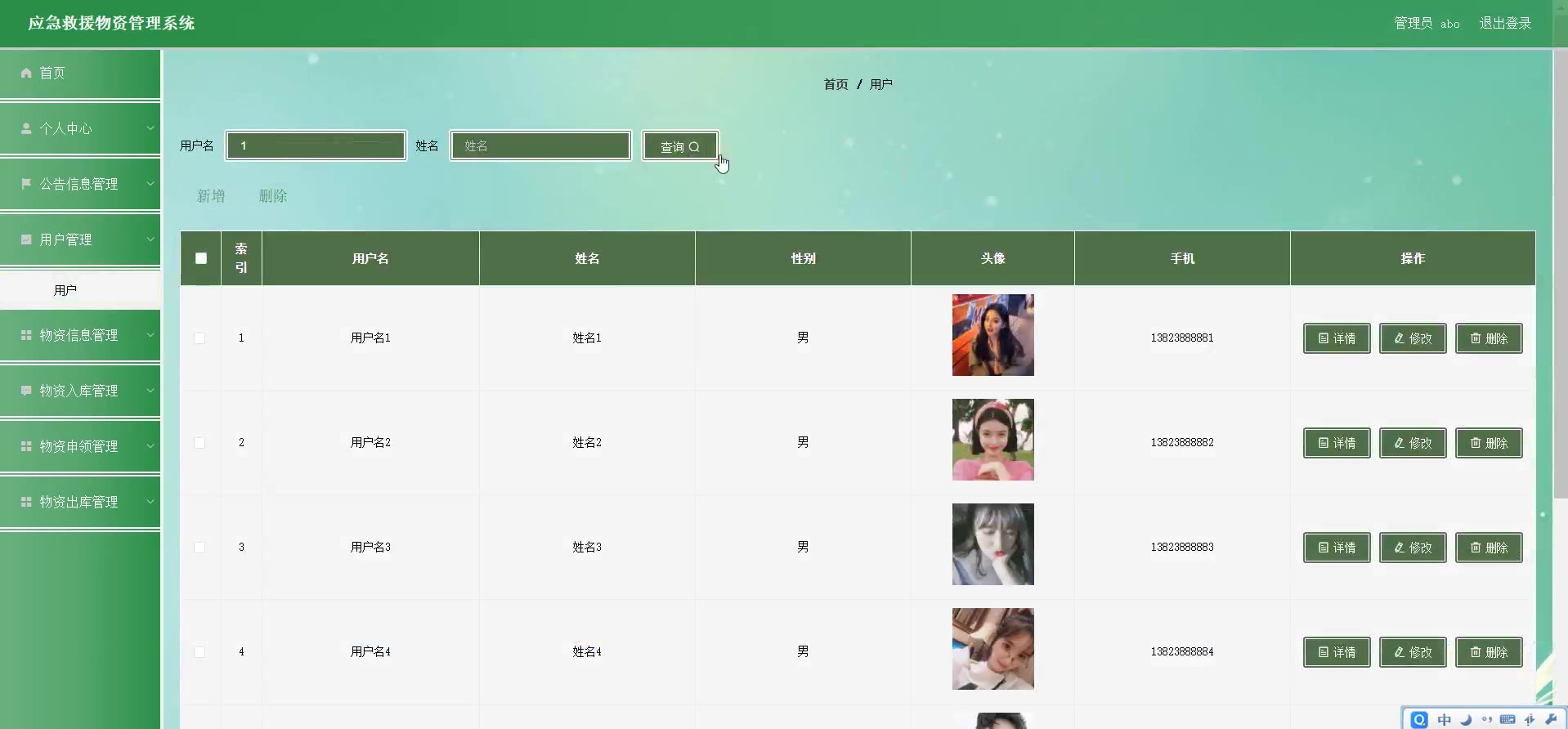
Task: Expand the 个人中心 chevron
Action: 150,128
